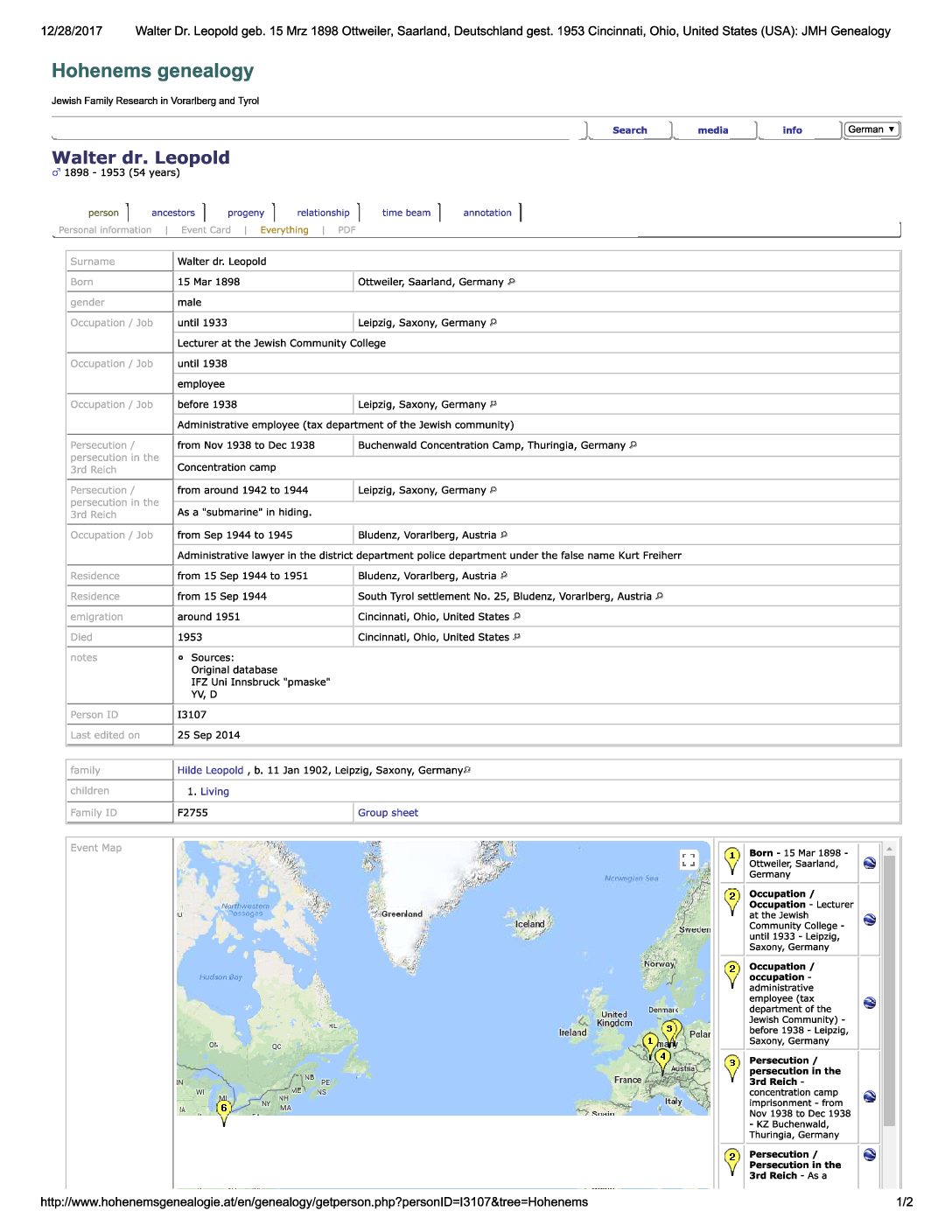Click the Event Map label

tap(96, 848)
